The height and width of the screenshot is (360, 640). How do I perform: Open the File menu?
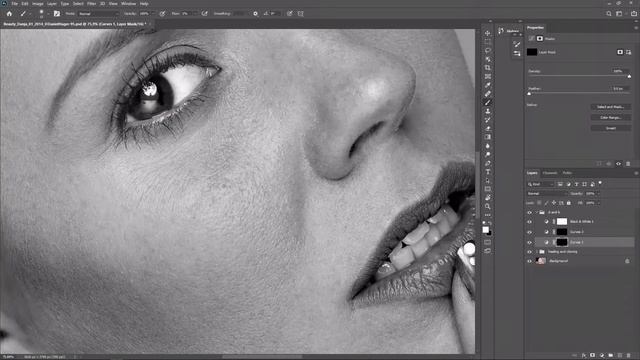15,4
